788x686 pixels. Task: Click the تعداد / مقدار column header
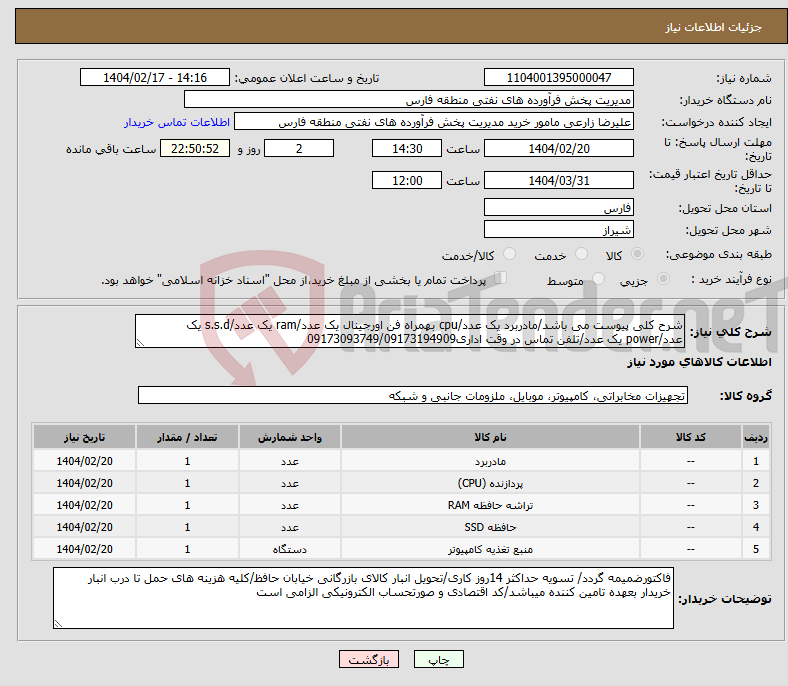point(187,437)
